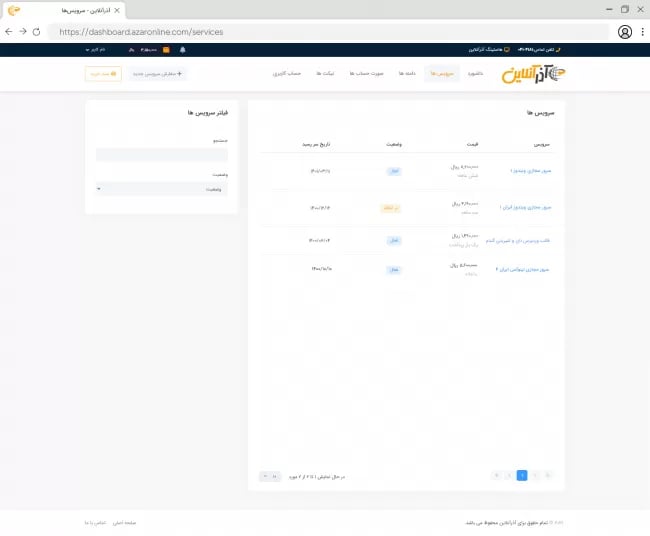Open service link سرور مجازی لینوکس ایران ۲
This screenshot has height=536, width=650.
point(522,269)
